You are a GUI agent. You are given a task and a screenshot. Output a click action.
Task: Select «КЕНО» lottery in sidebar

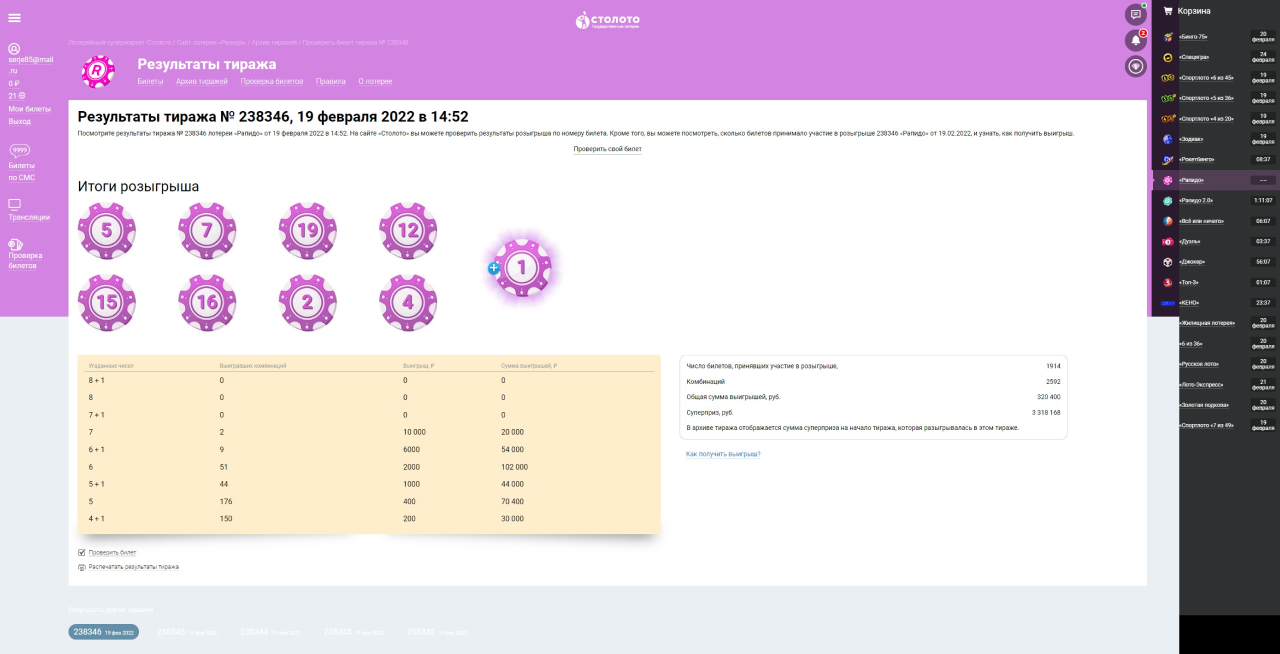pyautogui.click(x=1190, y=302)
